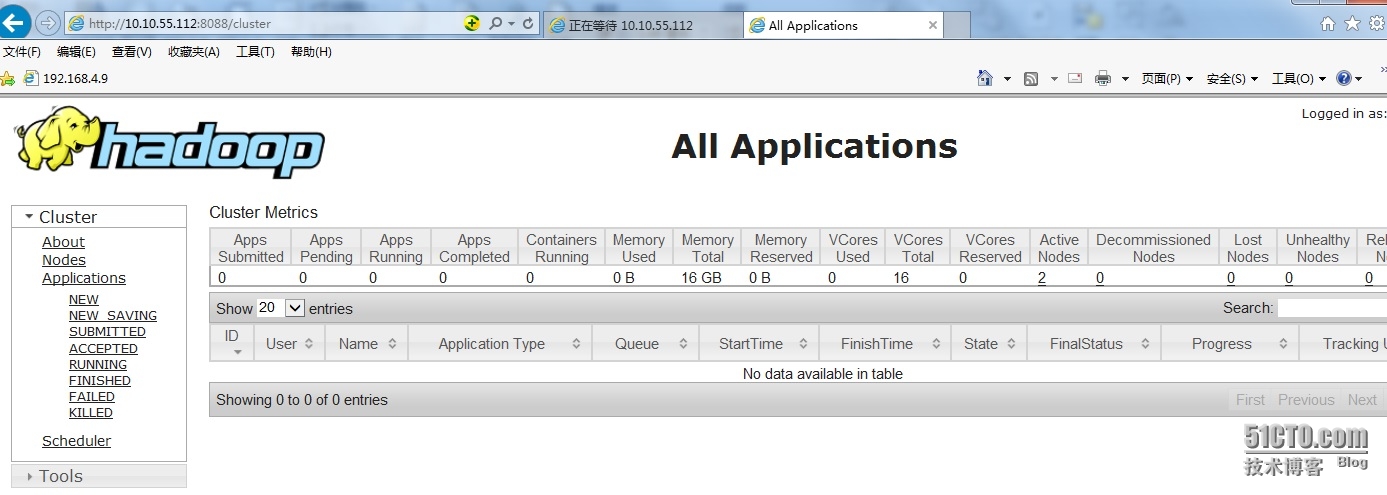Screen dimensions: 1387x495
Task: Close the All Applications tab
Action: [932, 25]
